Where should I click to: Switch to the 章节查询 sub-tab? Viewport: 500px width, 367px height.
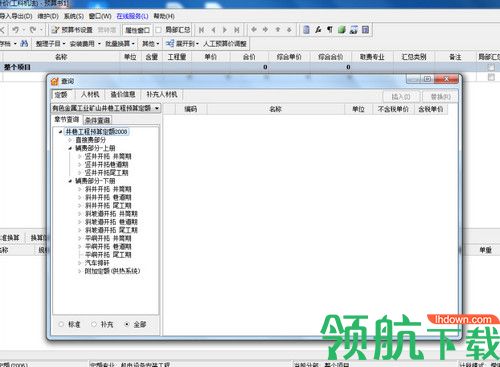coord(67,119)
